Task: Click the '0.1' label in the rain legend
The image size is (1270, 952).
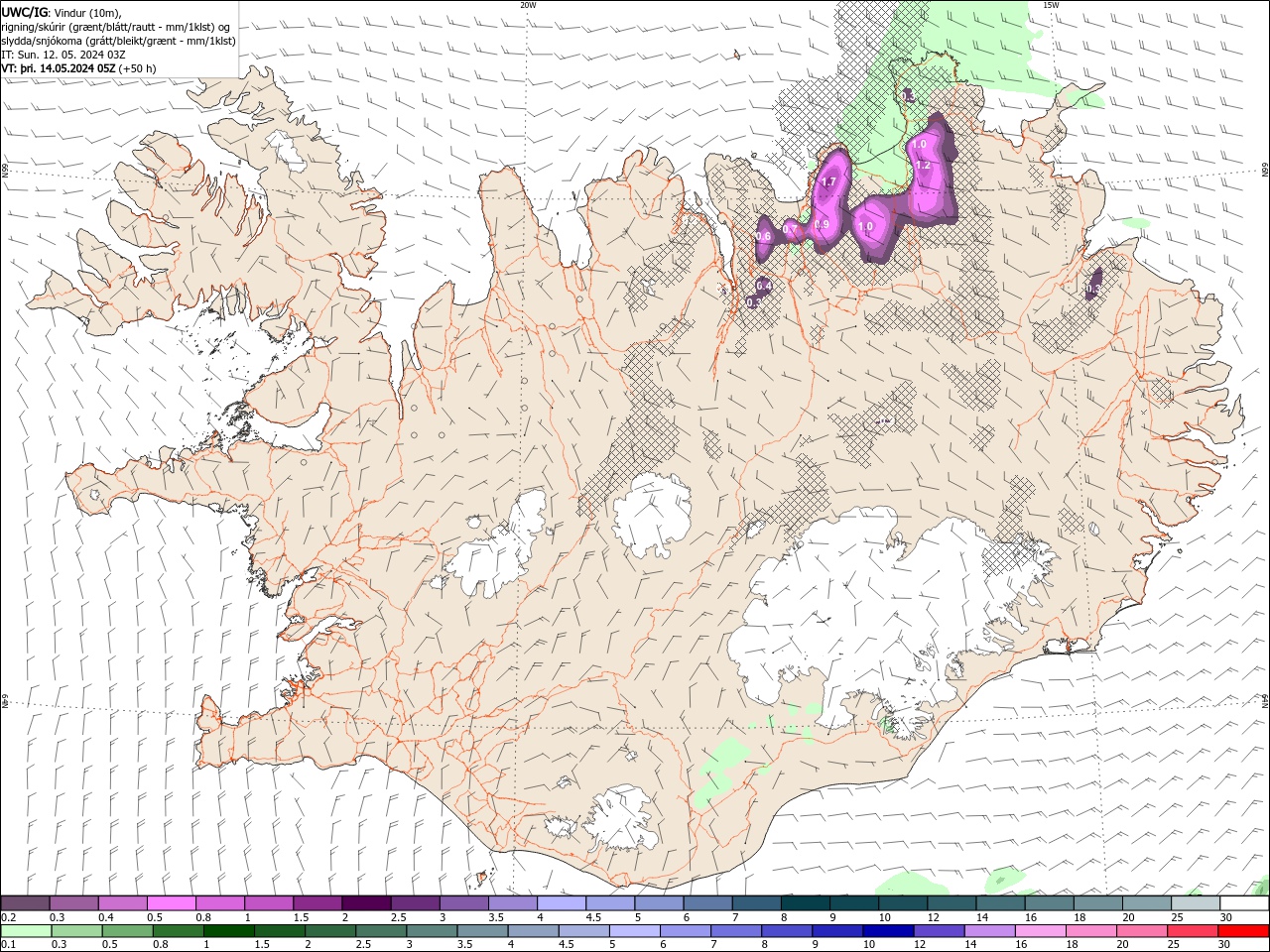Action: [8, 944]
